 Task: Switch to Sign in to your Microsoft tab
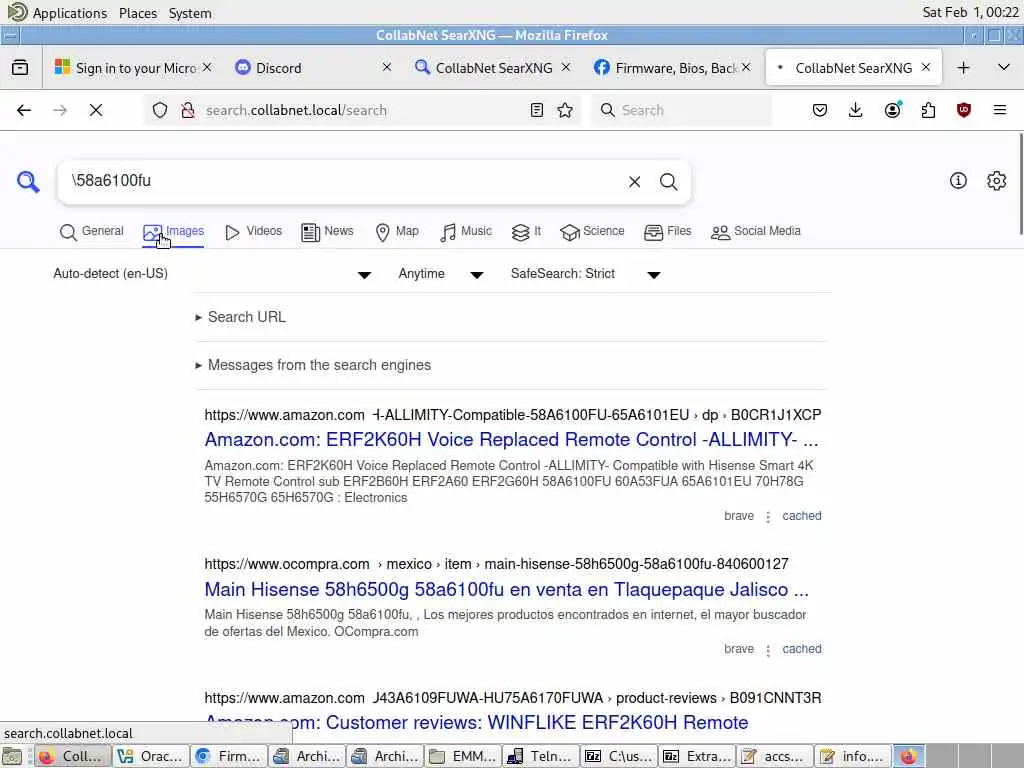point(133,68)
